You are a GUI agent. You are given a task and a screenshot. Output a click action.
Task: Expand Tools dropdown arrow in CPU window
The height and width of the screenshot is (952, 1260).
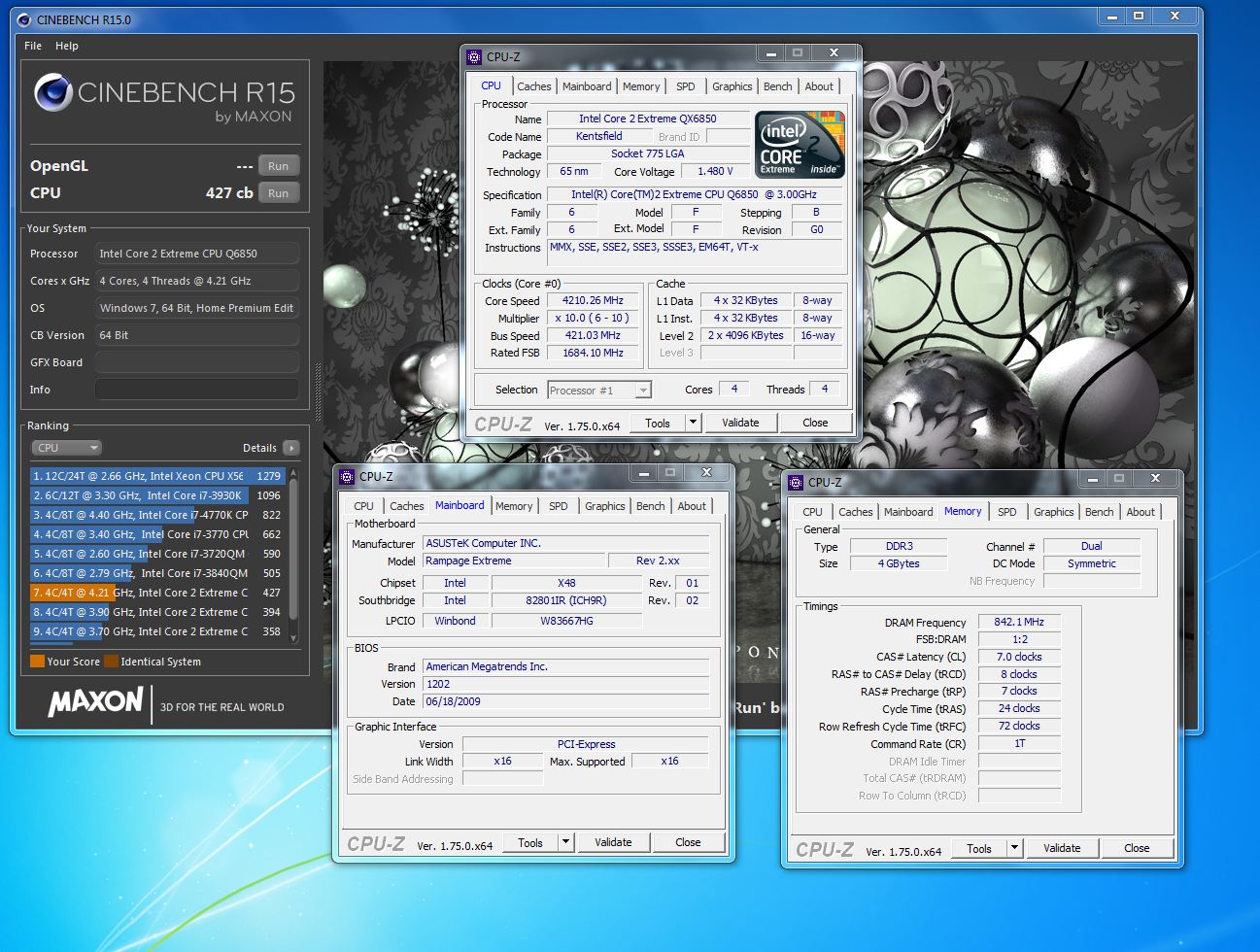[693, 423]
